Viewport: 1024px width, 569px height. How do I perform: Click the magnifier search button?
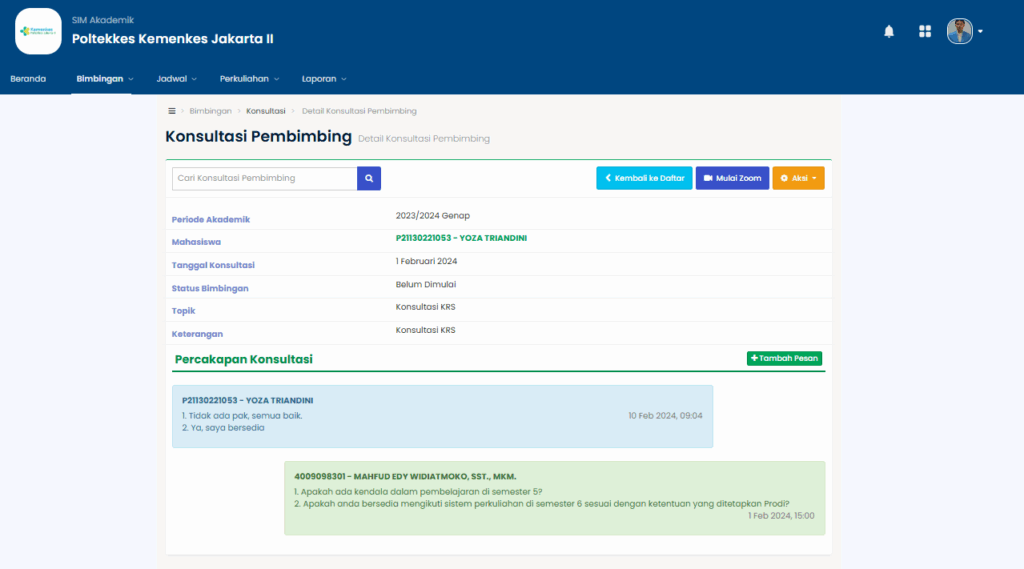(369, 178)
